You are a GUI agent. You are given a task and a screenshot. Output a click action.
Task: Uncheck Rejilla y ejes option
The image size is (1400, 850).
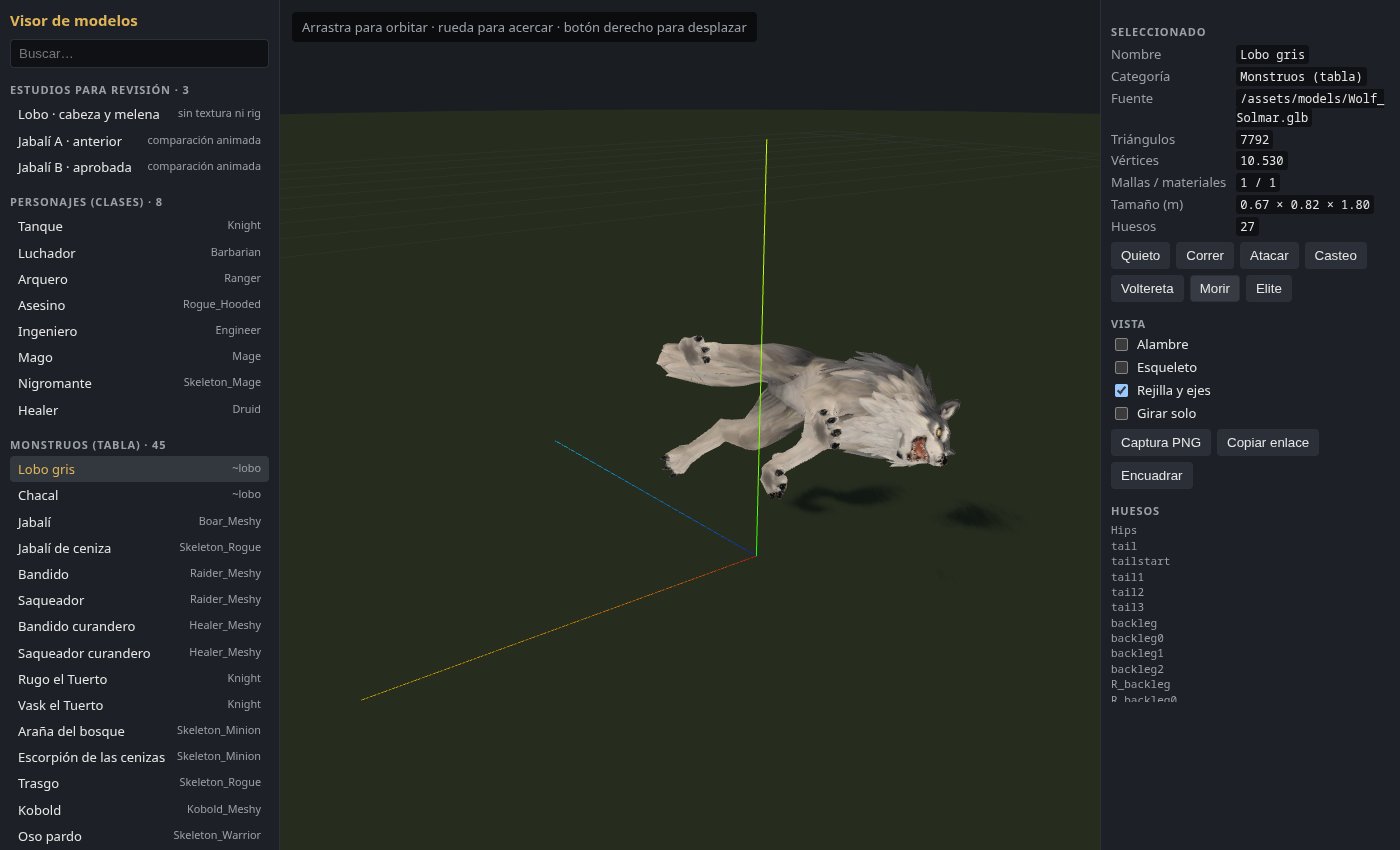click(1121, 390)
